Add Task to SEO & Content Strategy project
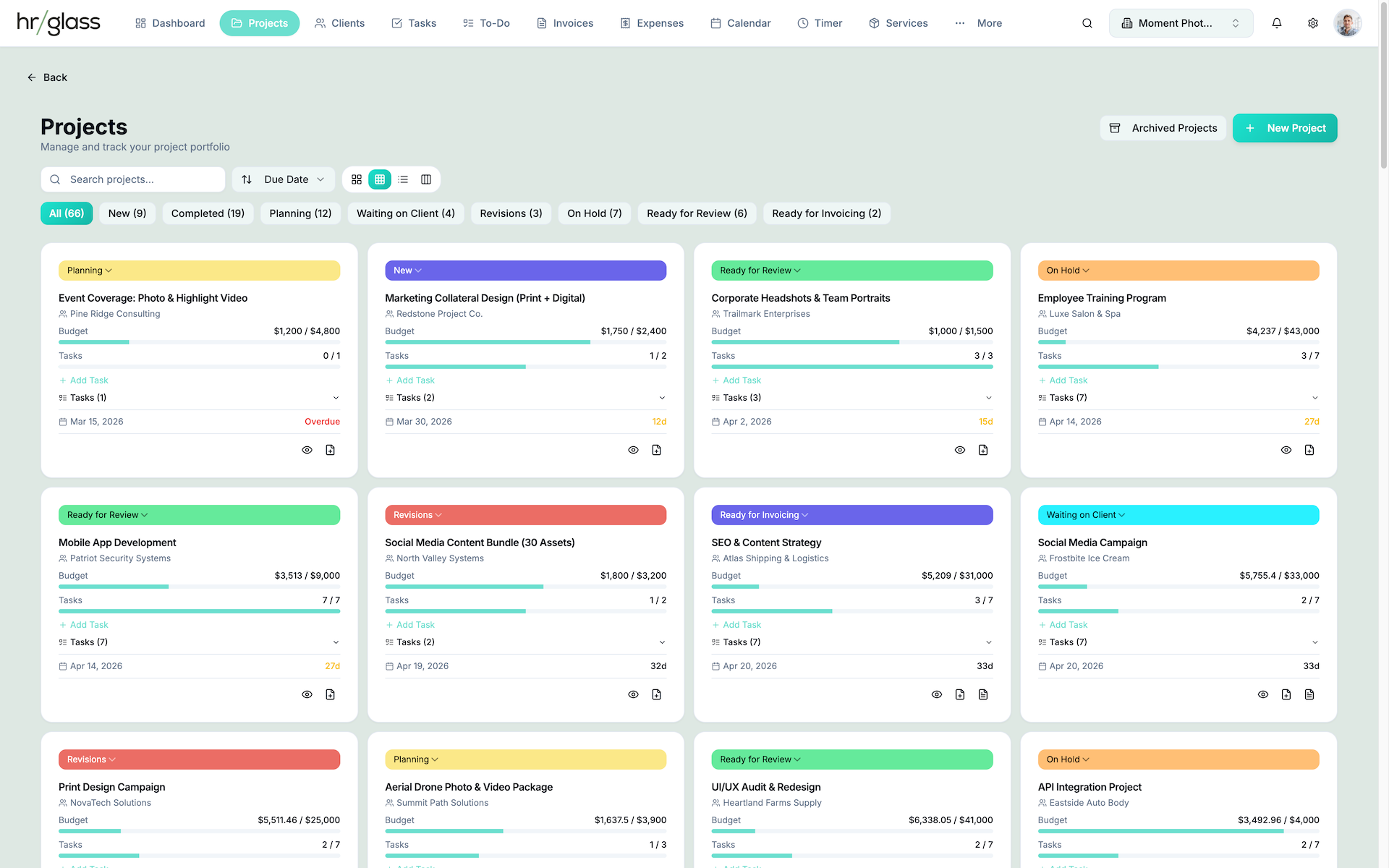This screenshot has height=868, width=1389. coord(736,625)
